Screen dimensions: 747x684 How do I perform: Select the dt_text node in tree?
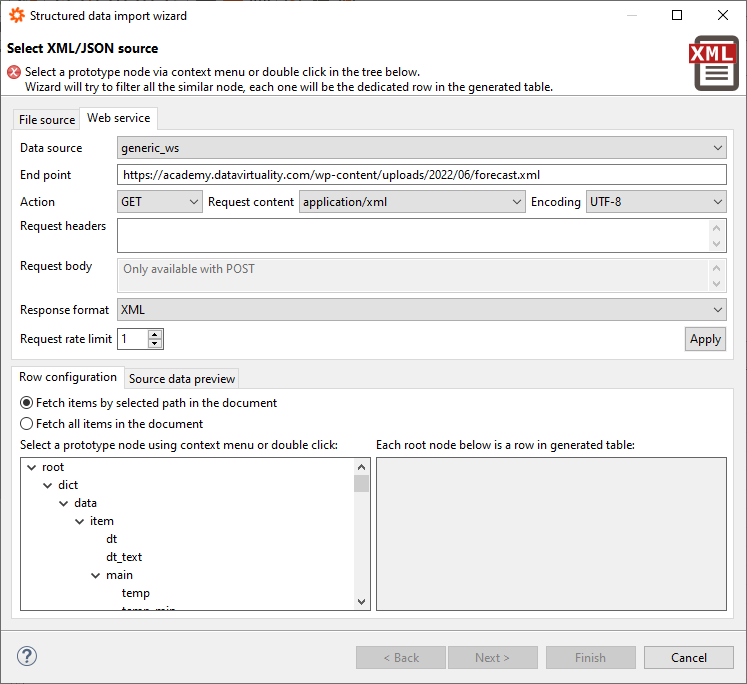point(124,557)
